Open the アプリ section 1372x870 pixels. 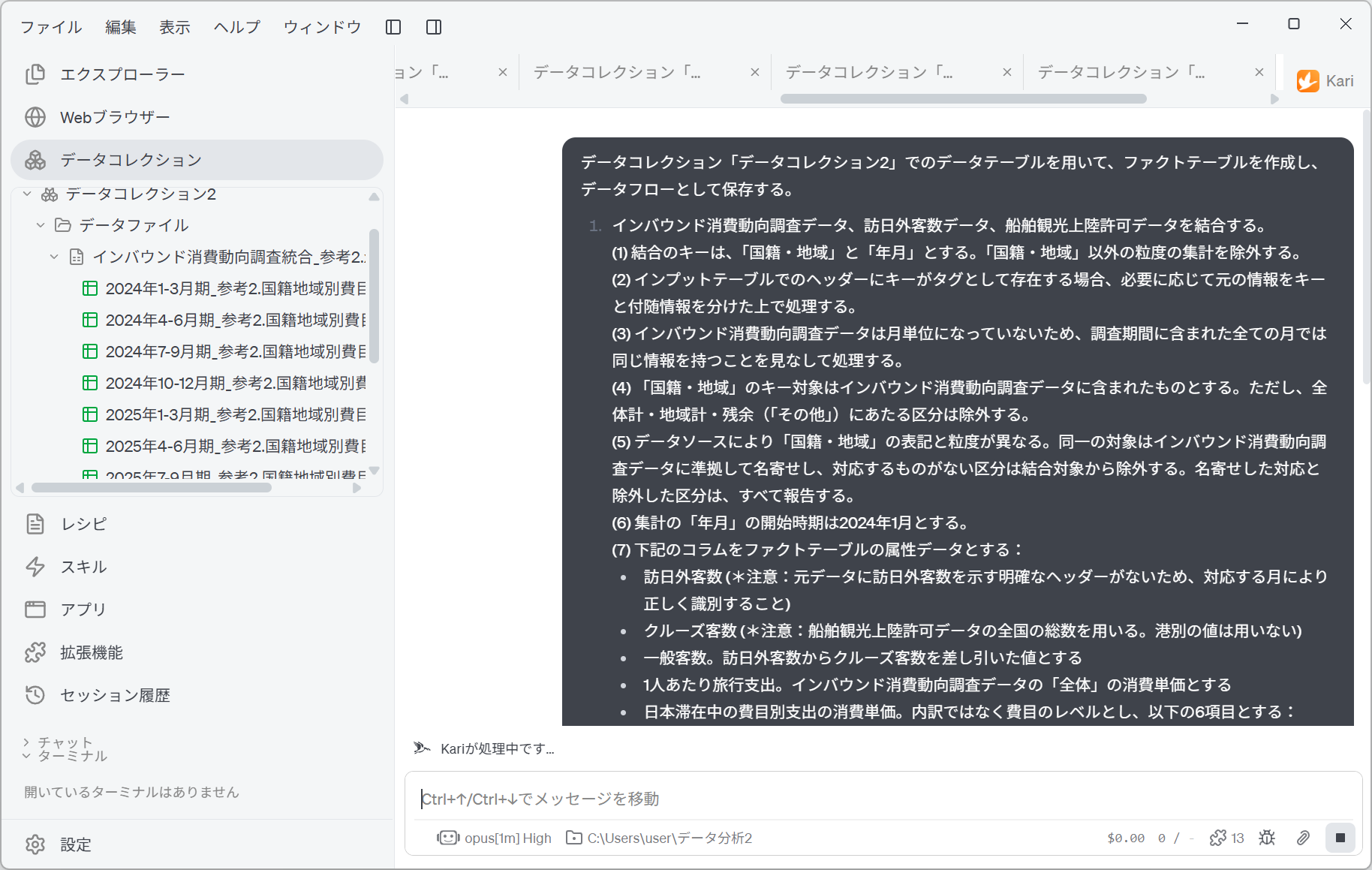click(x=197, y=610)
